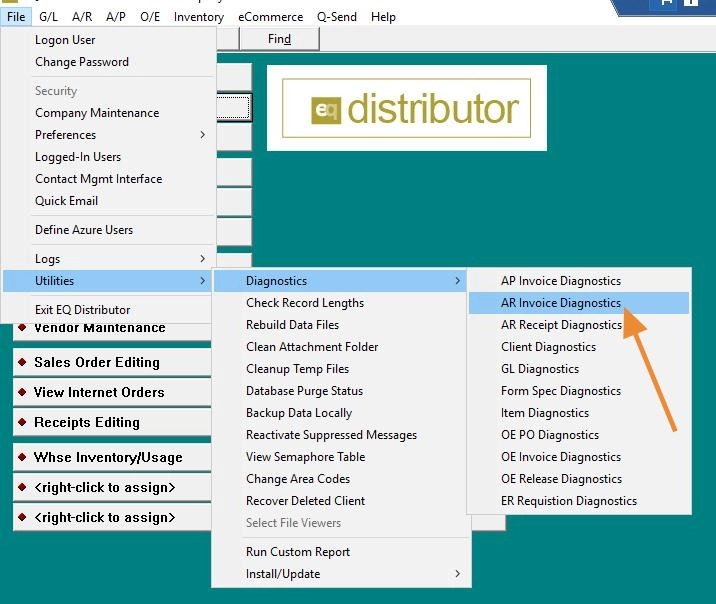716x604 pixels.
Task: Open Sales Order Editing shortcut
Action: 112,362
